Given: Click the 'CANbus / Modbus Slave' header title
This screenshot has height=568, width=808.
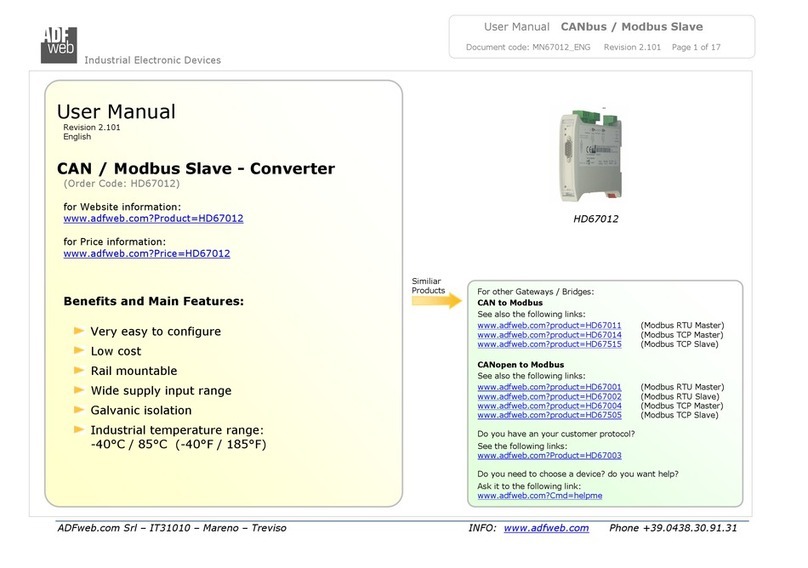Looking at the screenshot, I should coord(632,27).
